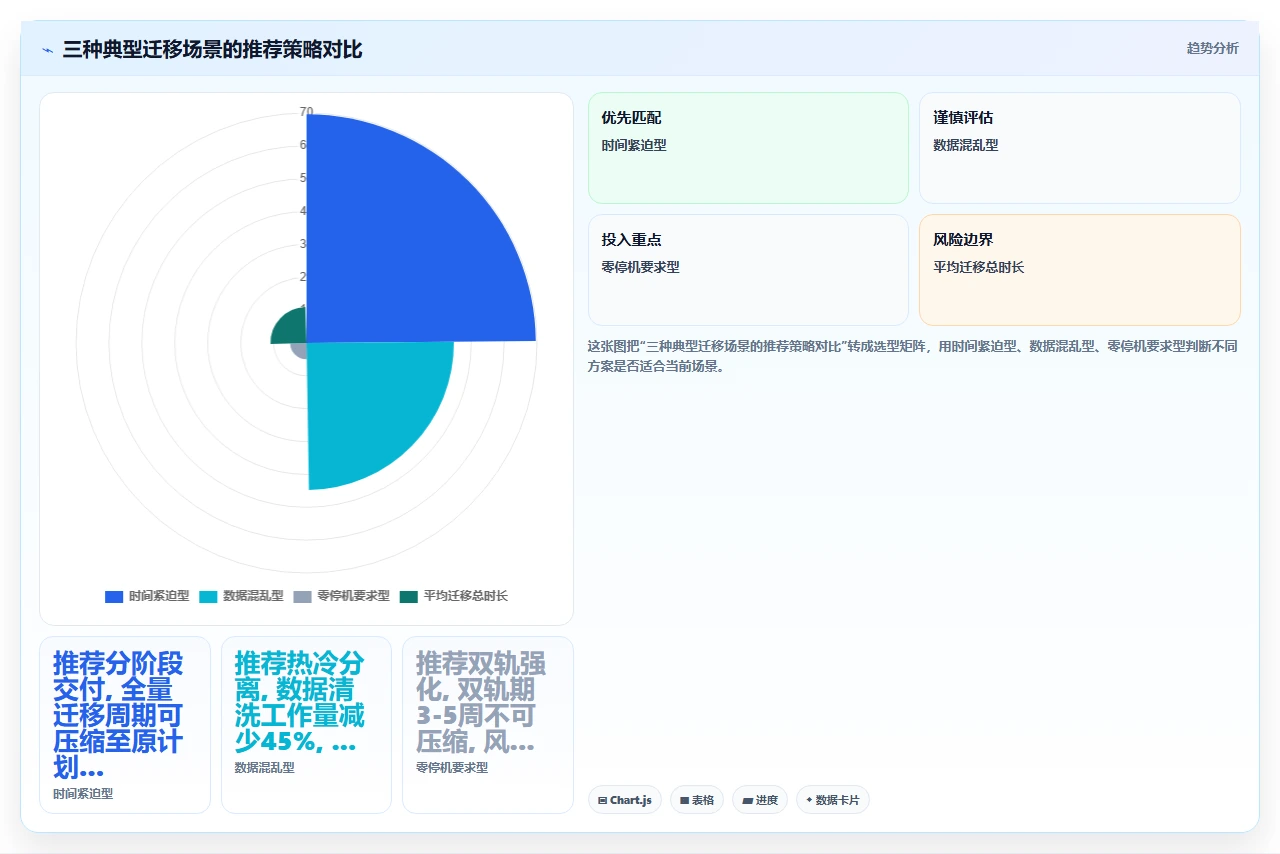Click 平均迁移总时长 text in 风险边界 card
The image size is (1280, 854).
tap(979, 267)
